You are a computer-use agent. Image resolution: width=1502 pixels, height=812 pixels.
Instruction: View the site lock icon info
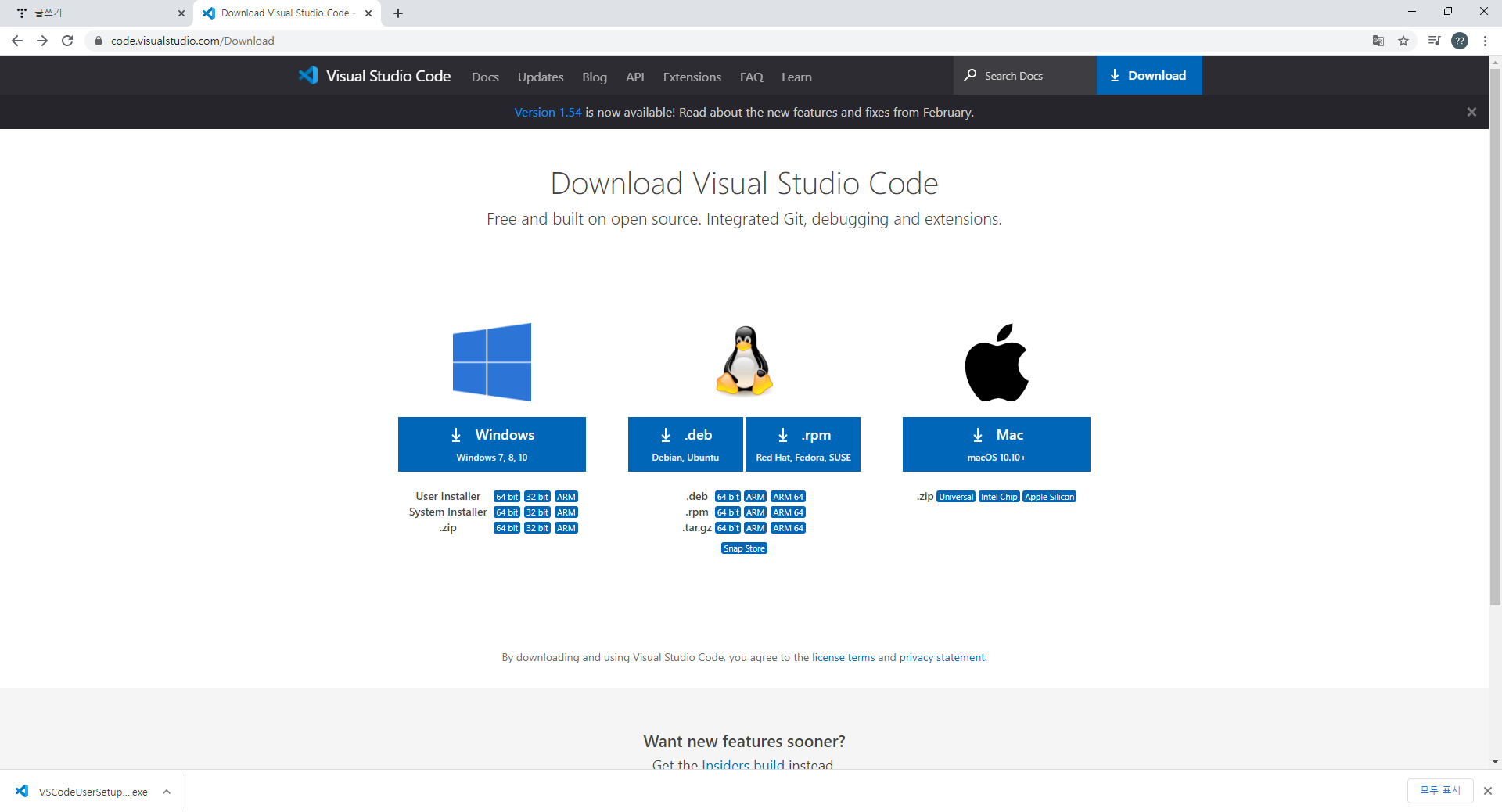click(x=99, y=41)
